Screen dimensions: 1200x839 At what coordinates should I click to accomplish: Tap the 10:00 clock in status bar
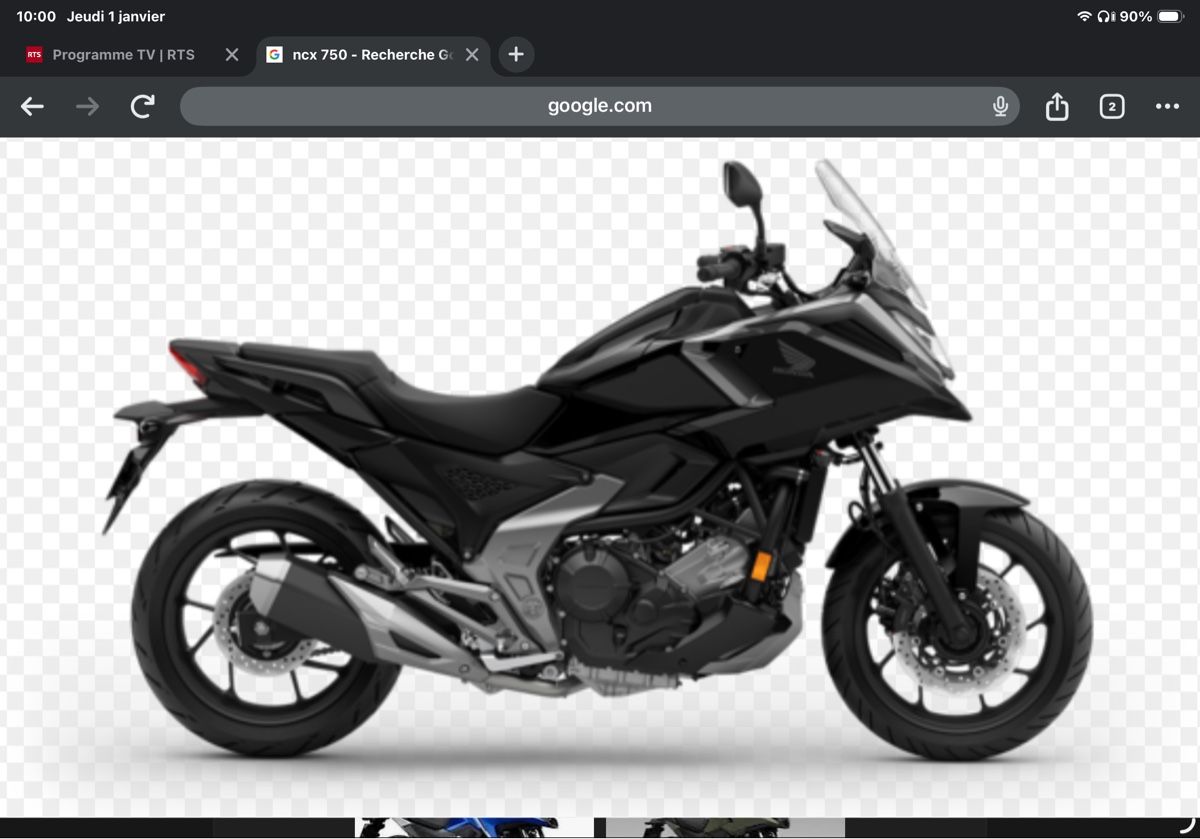point(36,17)
